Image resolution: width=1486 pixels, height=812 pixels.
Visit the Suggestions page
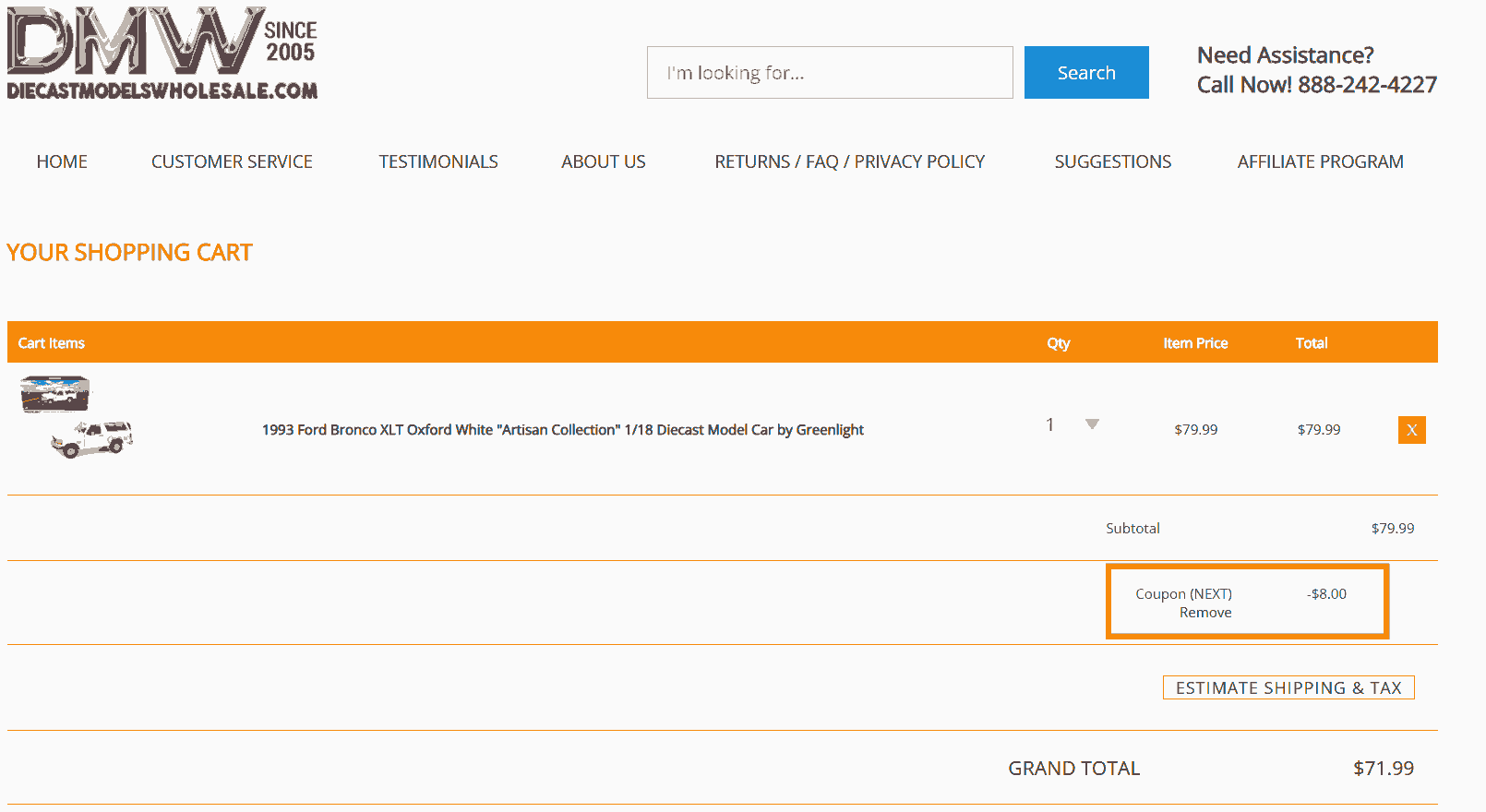pos(1112,161)
